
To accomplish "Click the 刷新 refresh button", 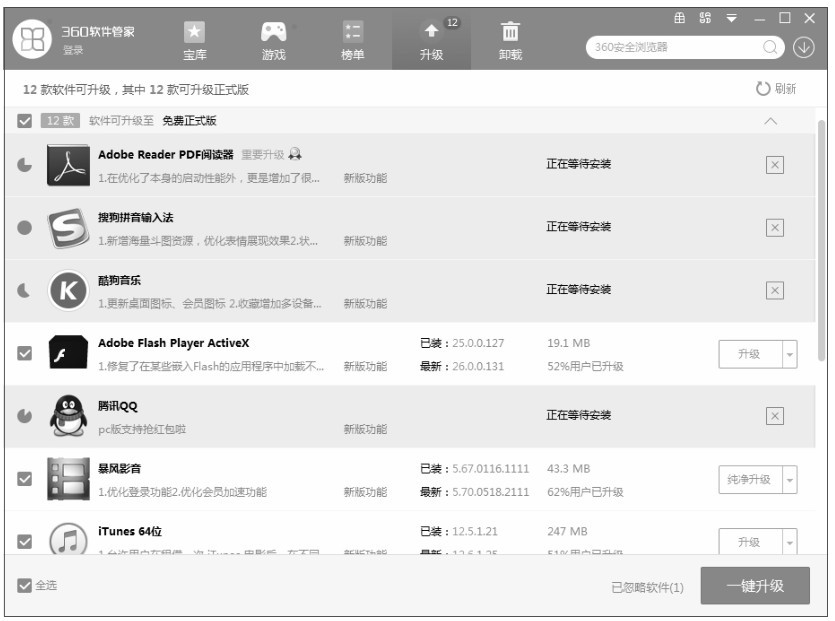I will pos(776,88).
